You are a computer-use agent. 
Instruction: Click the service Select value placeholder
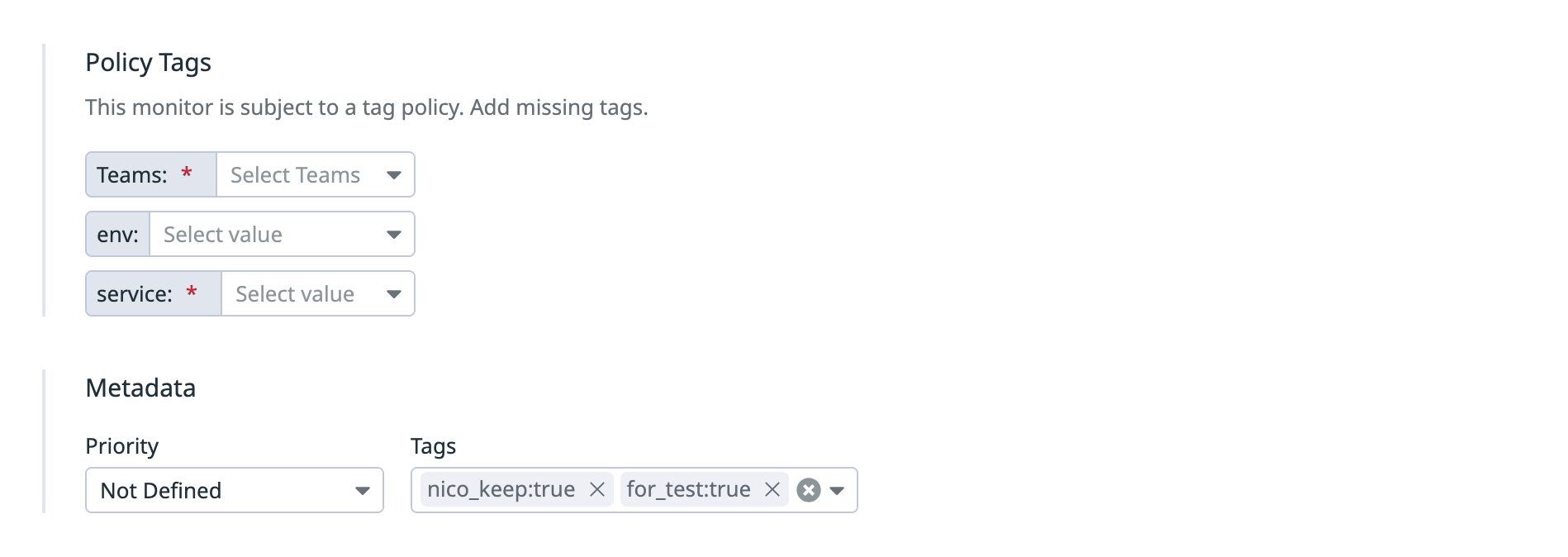coord(295,294)
